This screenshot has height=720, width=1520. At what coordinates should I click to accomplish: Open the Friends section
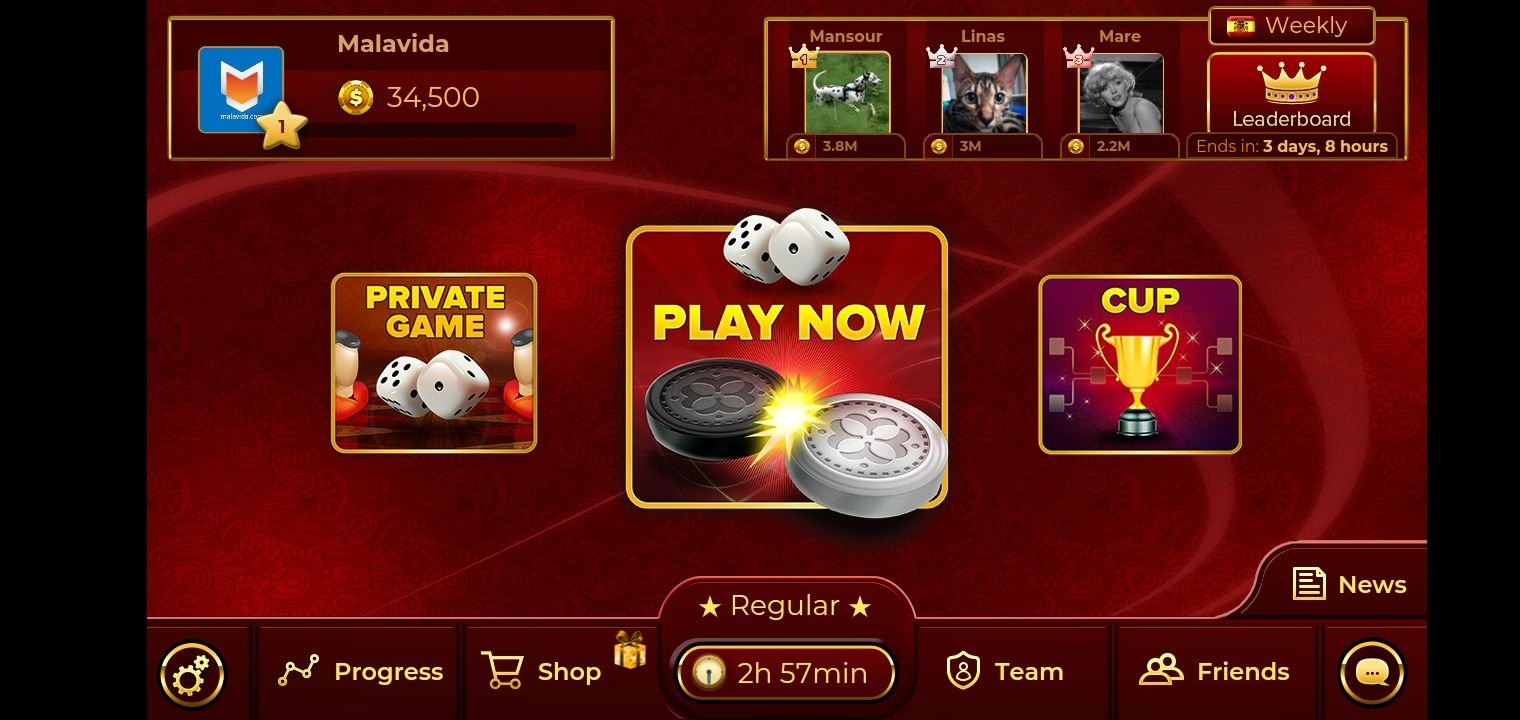click(1215, 672)
